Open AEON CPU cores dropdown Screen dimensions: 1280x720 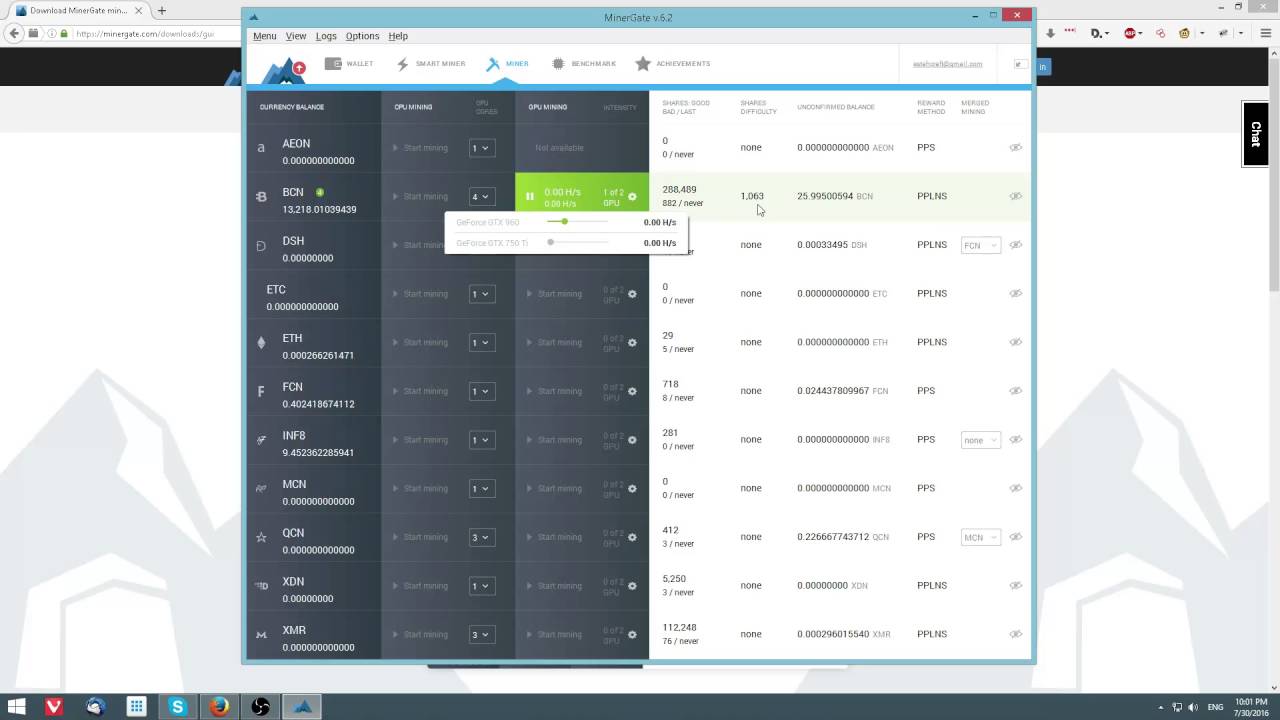point(482,148)
